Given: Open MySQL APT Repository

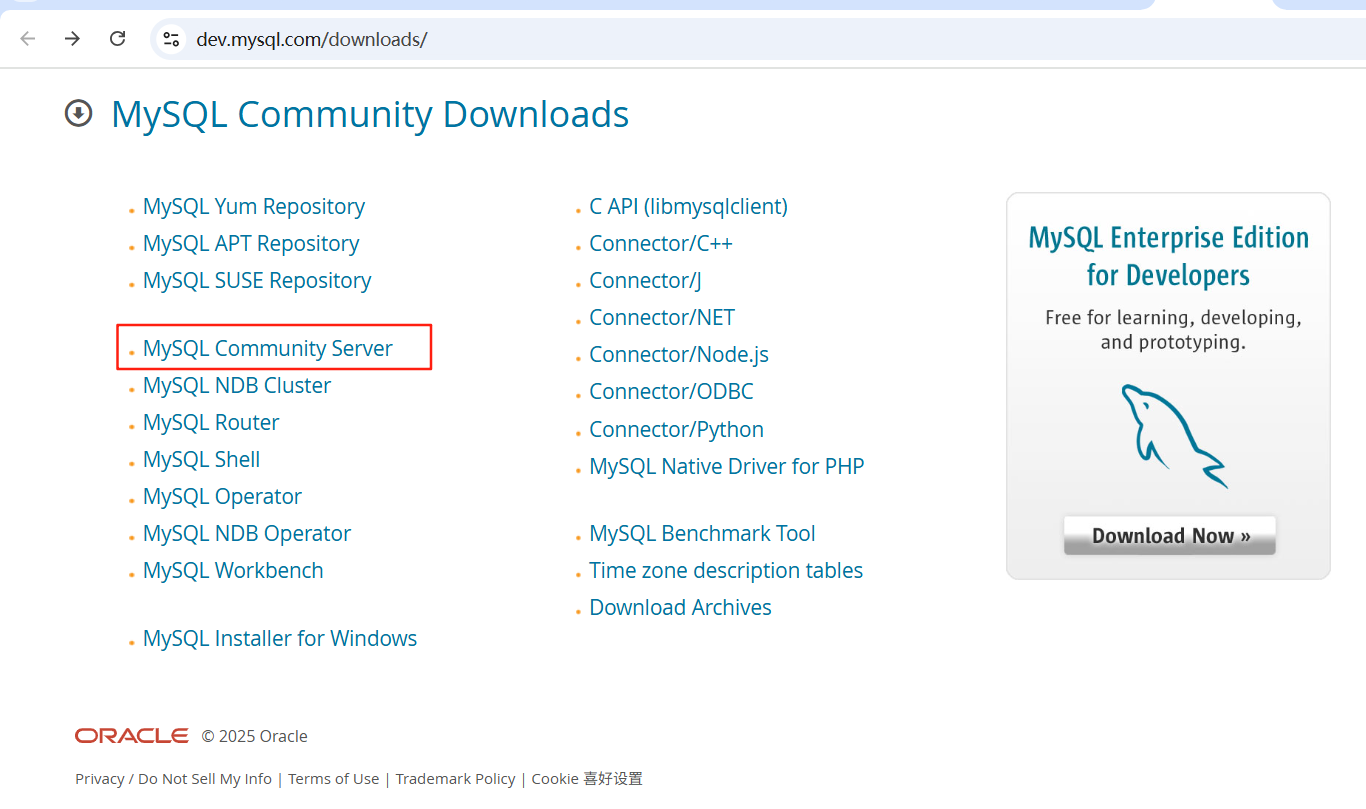Looking at the screenshot, I should click(251, 243).
